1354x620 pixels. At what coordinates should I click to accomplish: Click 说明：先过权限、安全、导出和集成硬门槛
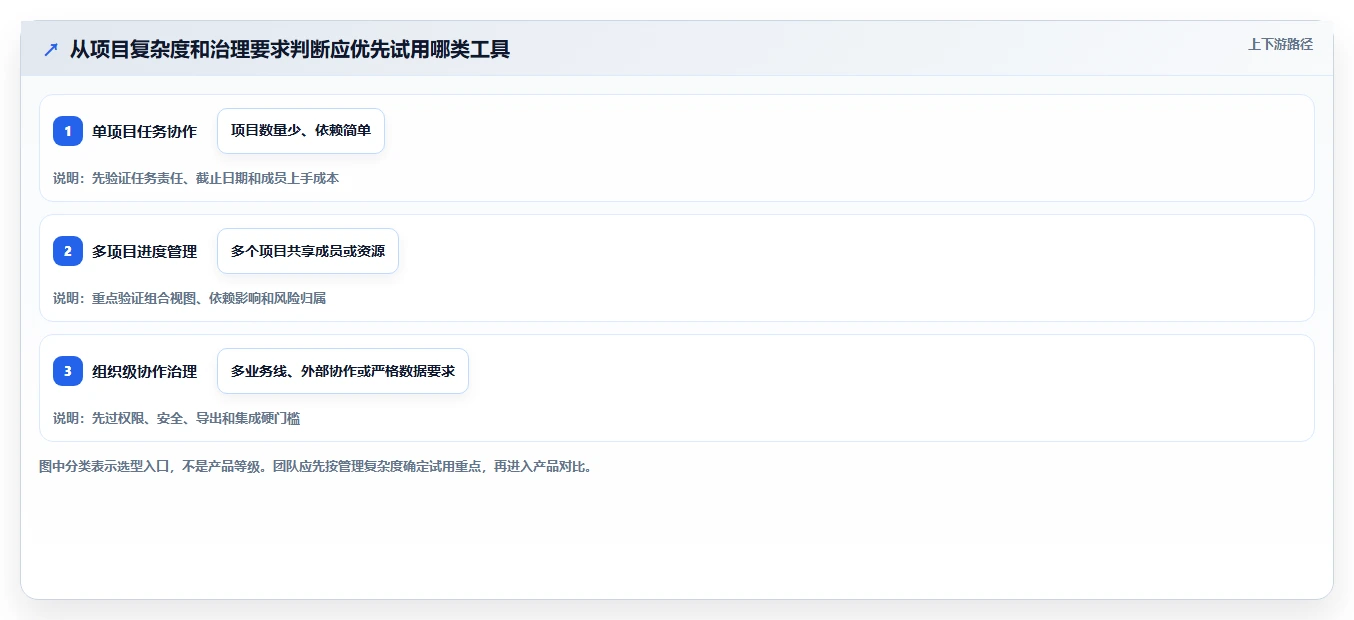(x=176, y=418)
